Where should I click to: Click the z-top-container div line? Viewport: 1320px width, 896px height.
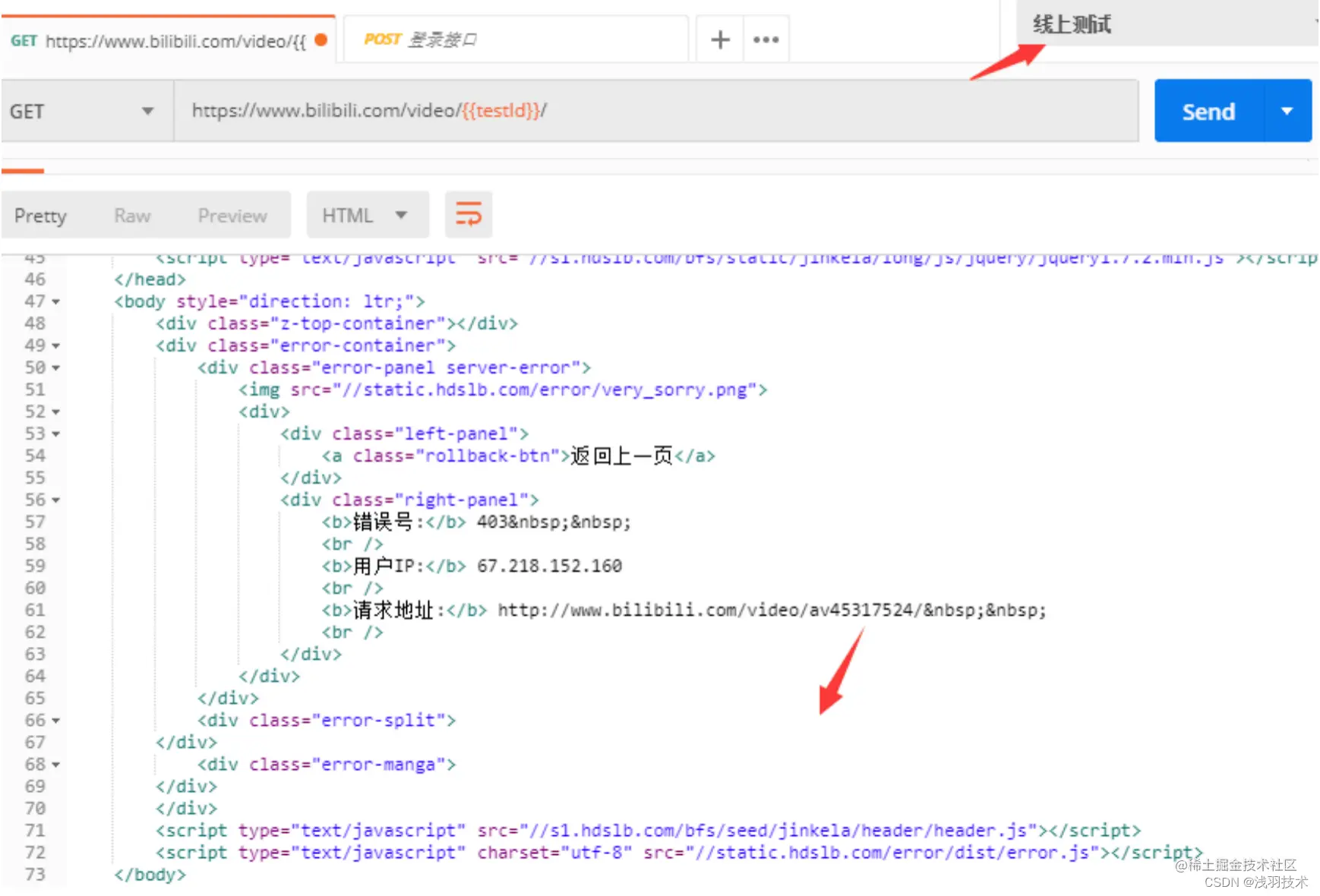pos(337,323)
